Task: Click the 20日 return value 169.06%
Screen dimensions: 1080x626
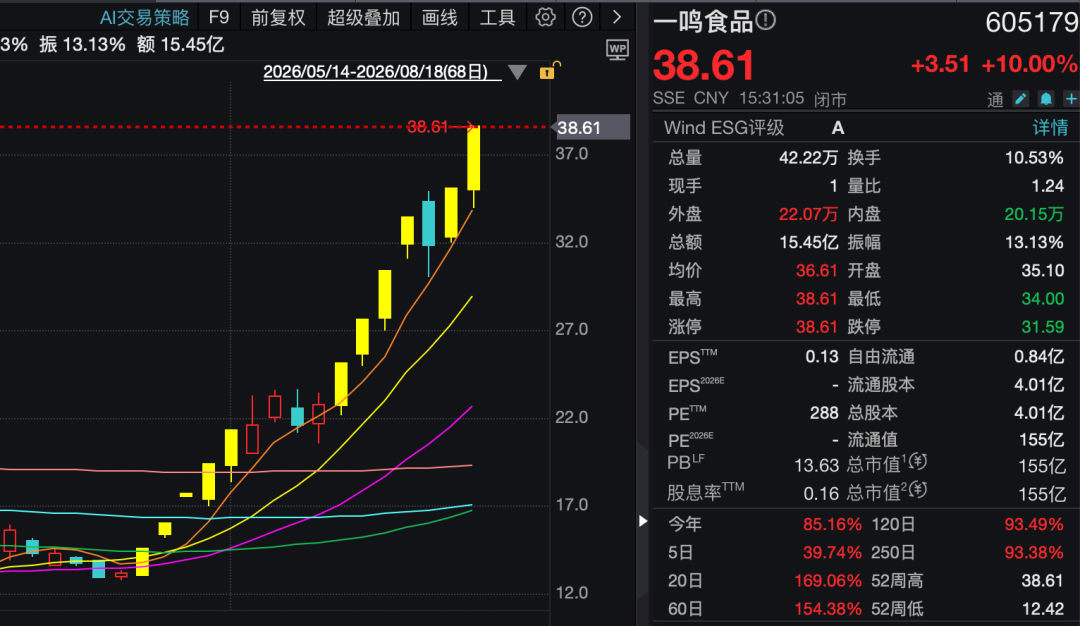Action: 828,581
